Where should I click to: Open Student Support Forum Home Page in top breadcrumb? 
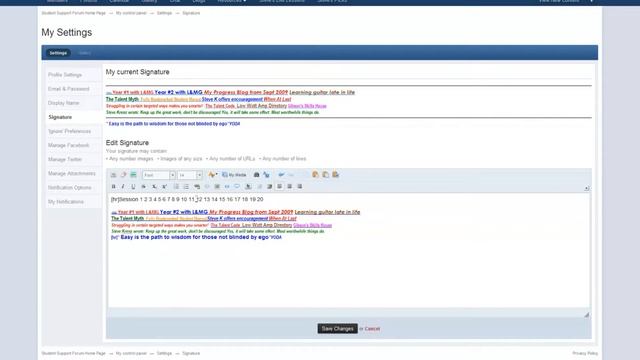(x=73, y=13)
